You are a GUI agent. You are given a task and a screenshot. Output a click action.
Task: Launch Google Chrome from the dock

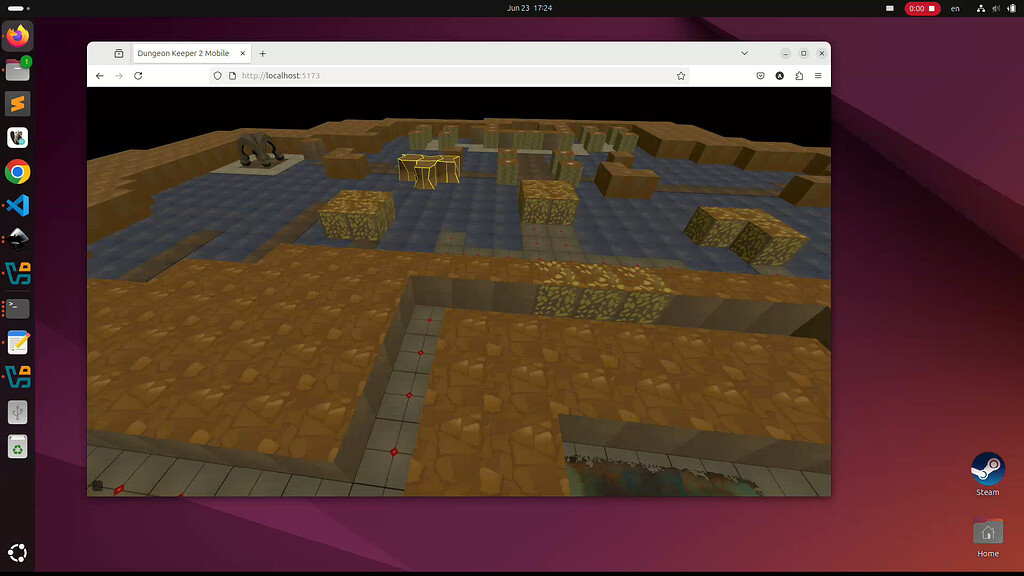pos(17,172)
